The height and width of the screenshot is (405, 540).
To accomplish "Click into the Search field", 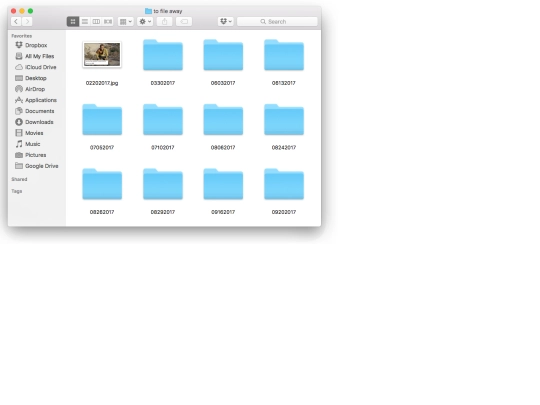I will click(x=277, y=22).
